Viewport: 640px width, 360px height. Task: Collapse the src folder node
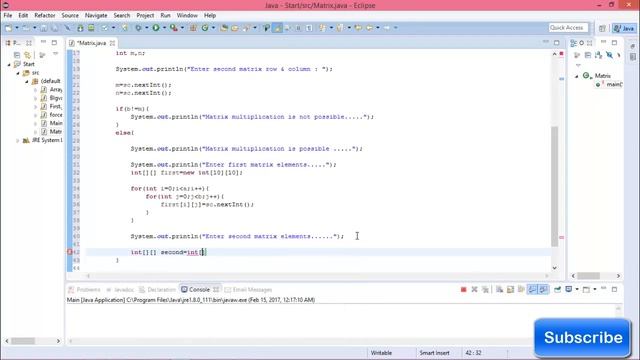(x=18, y=73)
